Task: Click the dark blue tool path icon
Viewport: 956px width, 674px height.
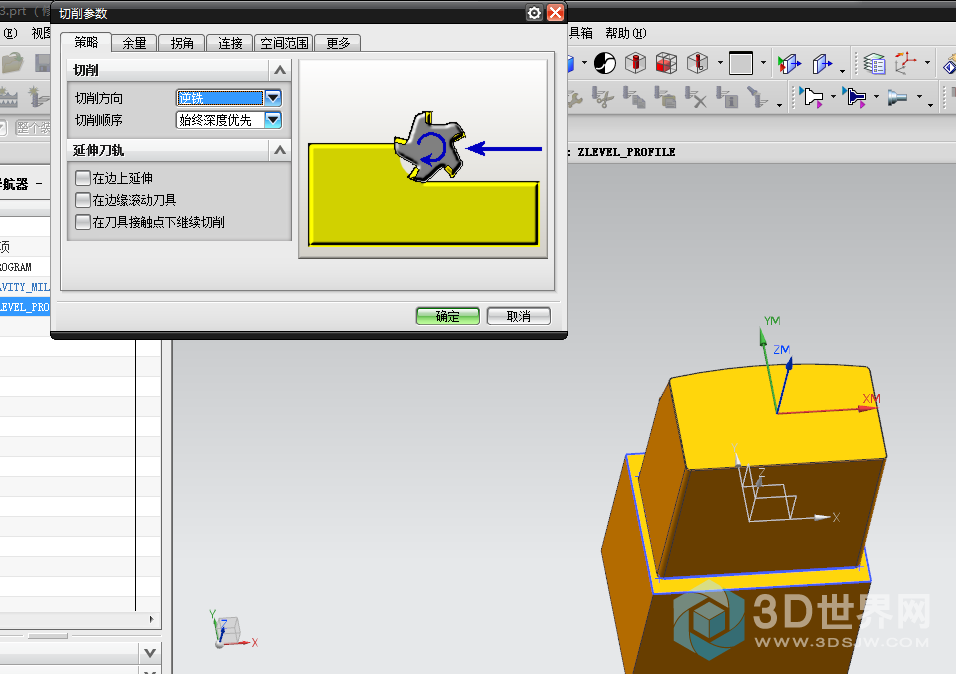Action: click(854, 98)
